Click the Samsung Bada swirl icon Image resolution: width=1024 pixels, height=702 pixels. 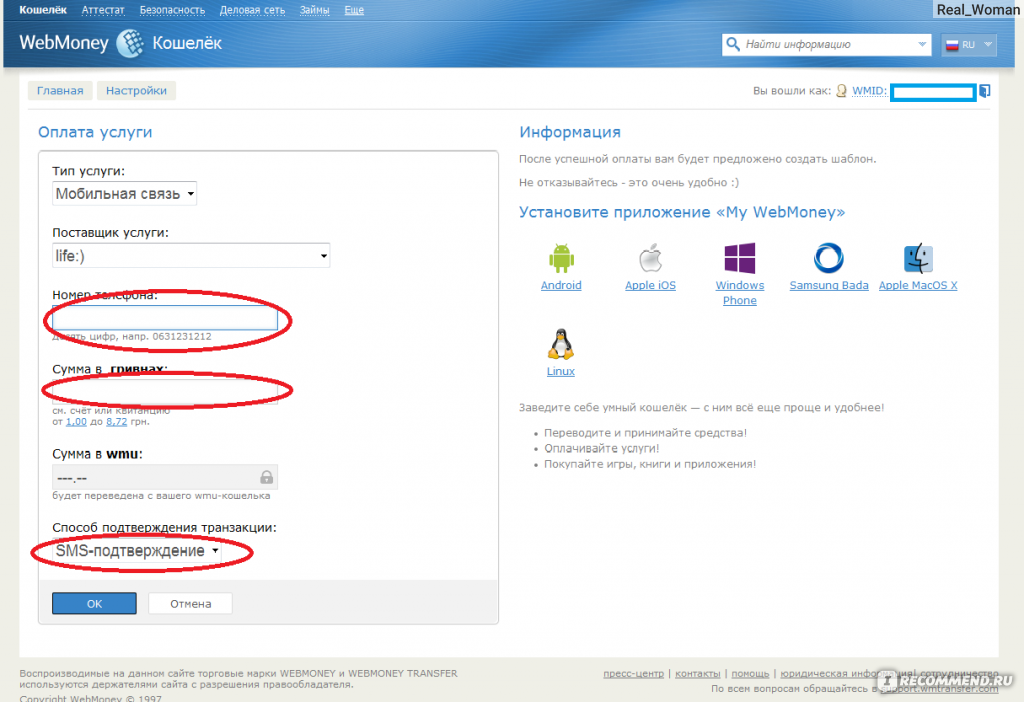point(828,258)
